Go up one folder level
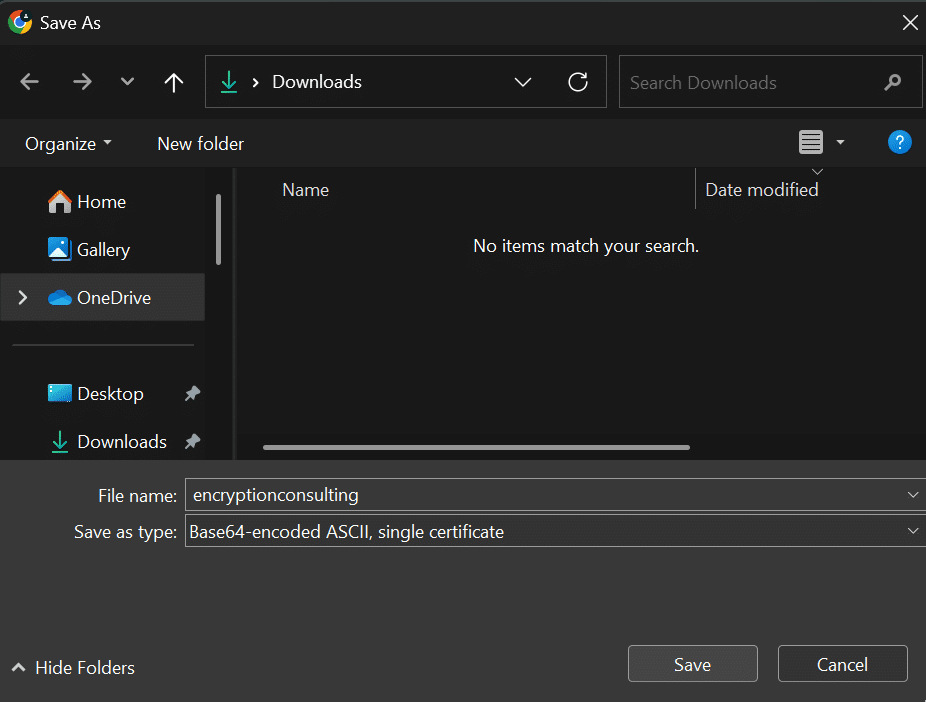Viewport: 926px width, 702px height. pos(174,83)
